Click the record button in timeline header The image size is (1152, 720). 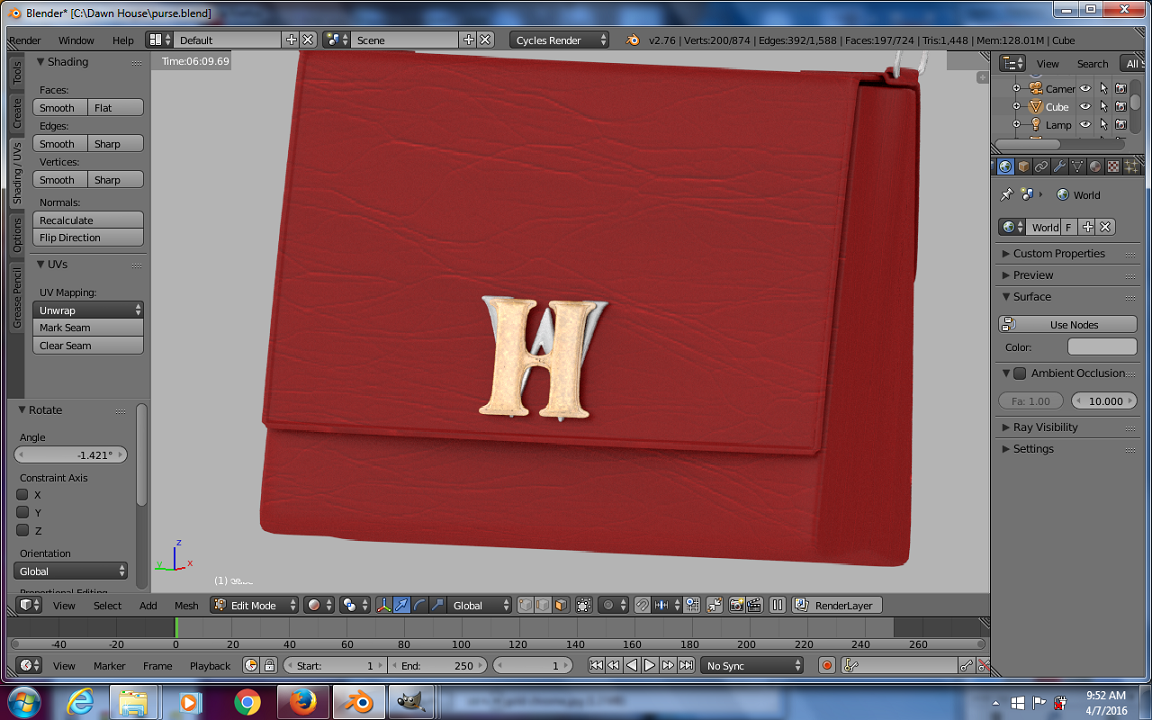click(x=827, y=665)
